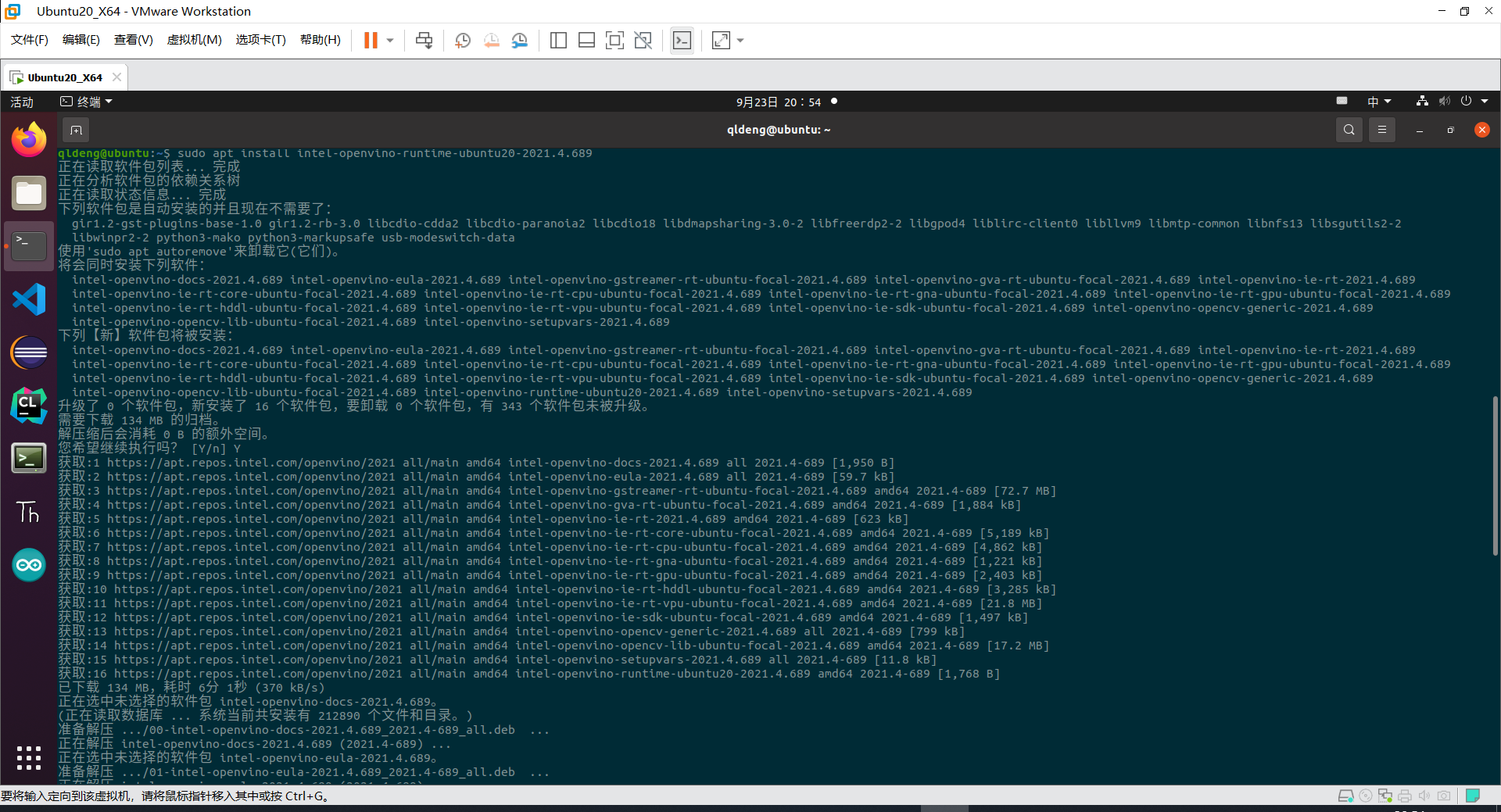Click the volume icon in Ubuntu top bar
This screenshot has height=812, width=1501.
(1444, 102)
